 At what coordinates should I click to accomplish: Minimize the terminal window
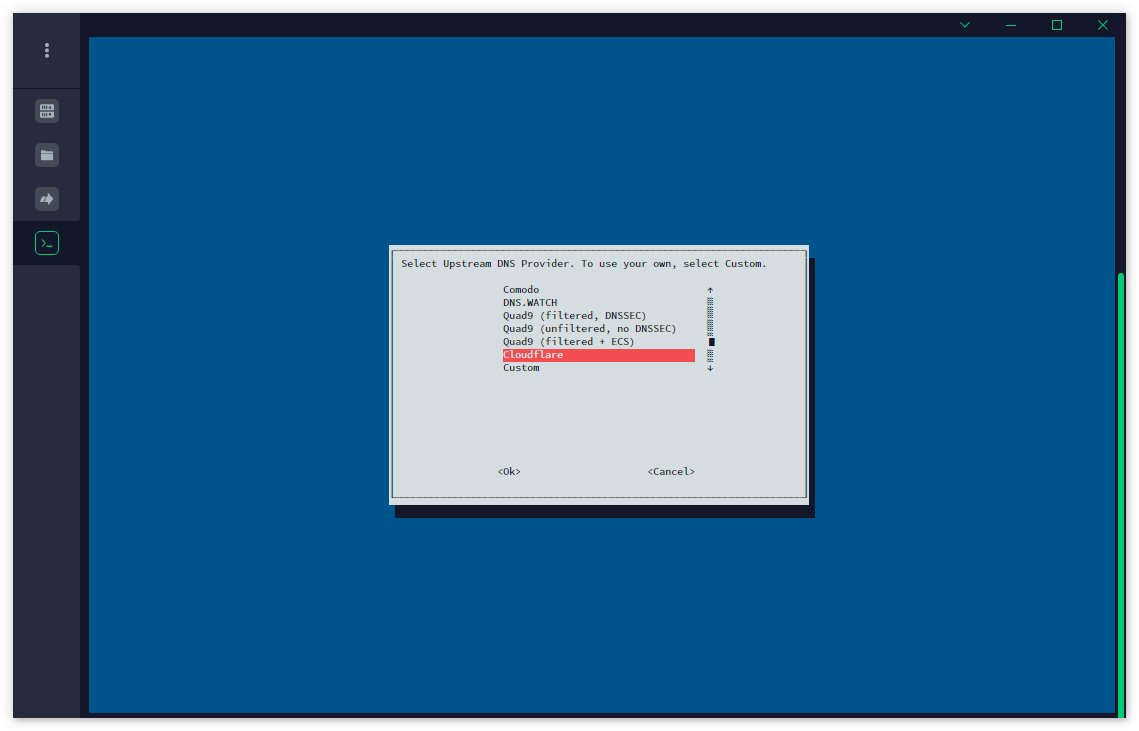1010,25
